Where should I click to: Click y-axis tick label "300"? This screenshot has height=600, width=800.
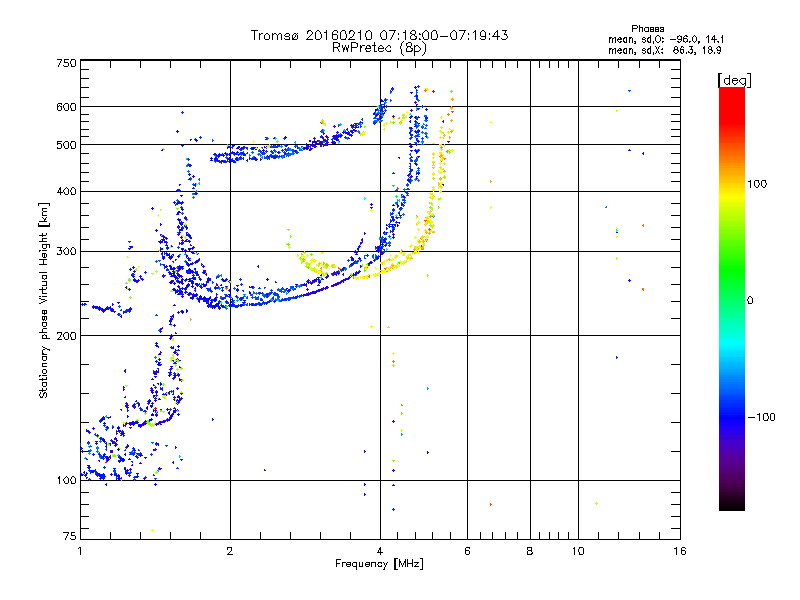tap(66, 251)
